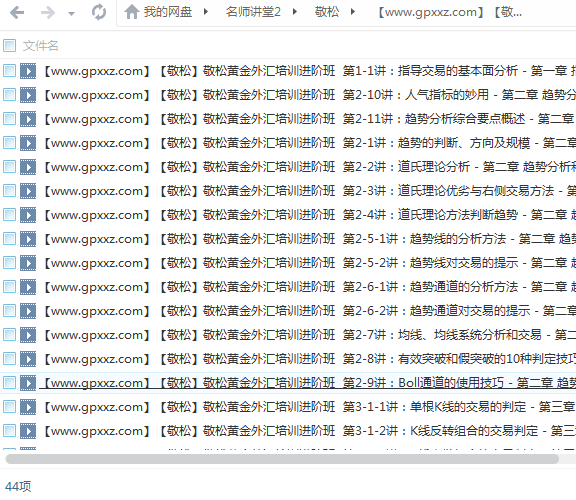Screen dimensions: 576x500
Task: Click the home icon in path bar
Action: click(x=131, y=12)
